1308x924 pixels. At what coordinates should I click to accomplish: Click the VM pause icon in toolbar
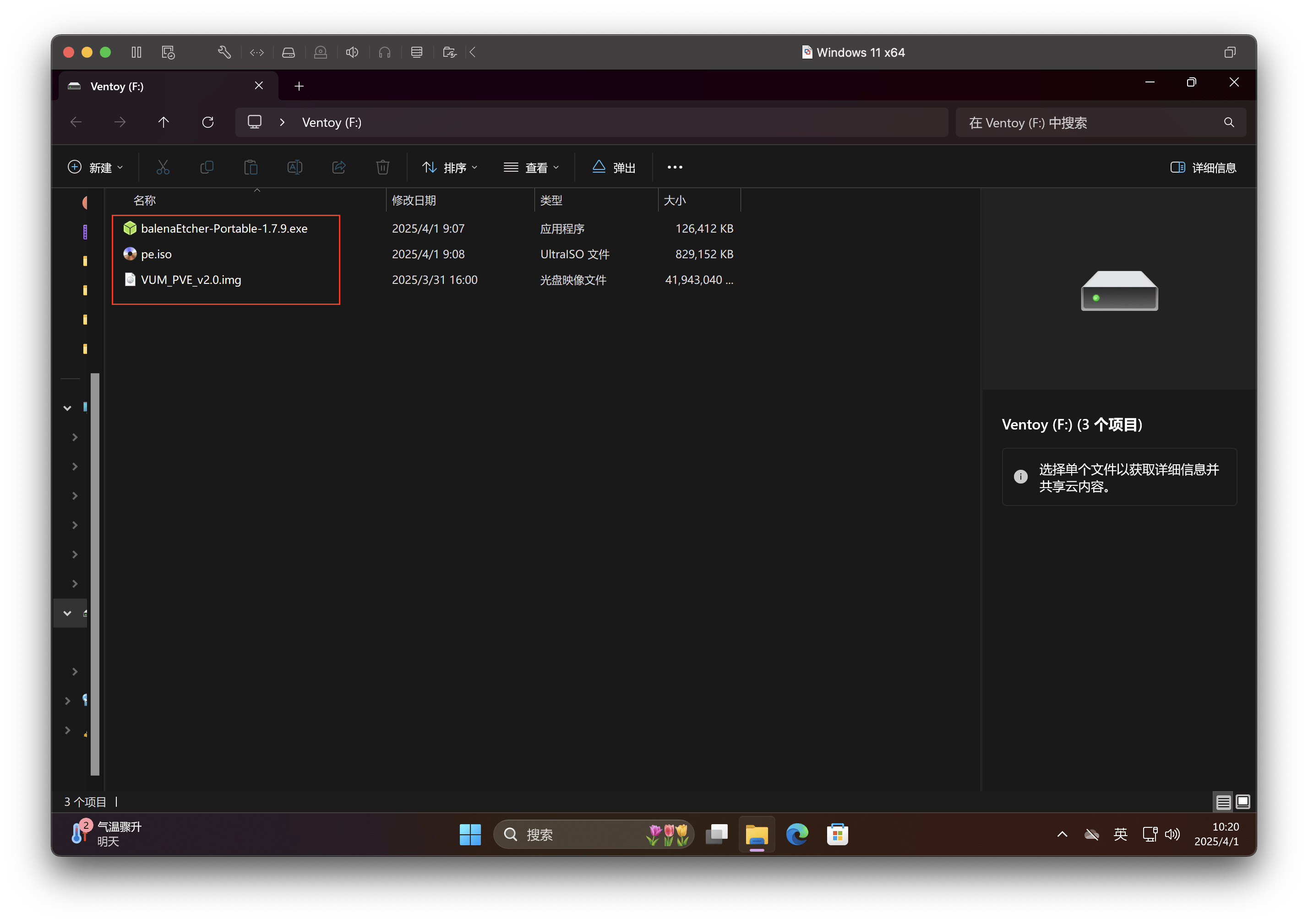[136, 52]
